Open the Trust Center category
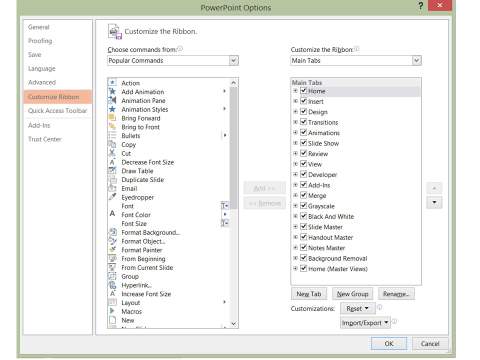The width and height of the screenshot is (480, 360). [x=45, y=139]
